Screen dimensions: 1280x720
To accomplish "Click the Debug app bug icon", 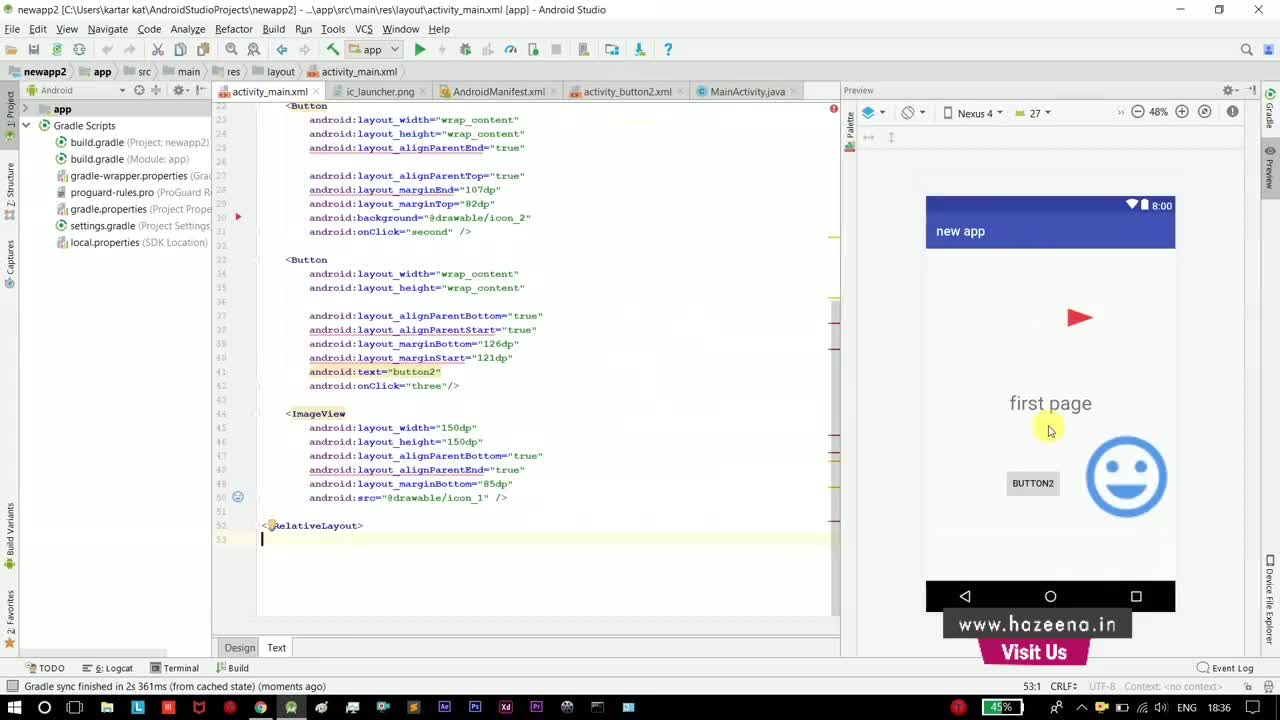I will [x=465, y=49].
